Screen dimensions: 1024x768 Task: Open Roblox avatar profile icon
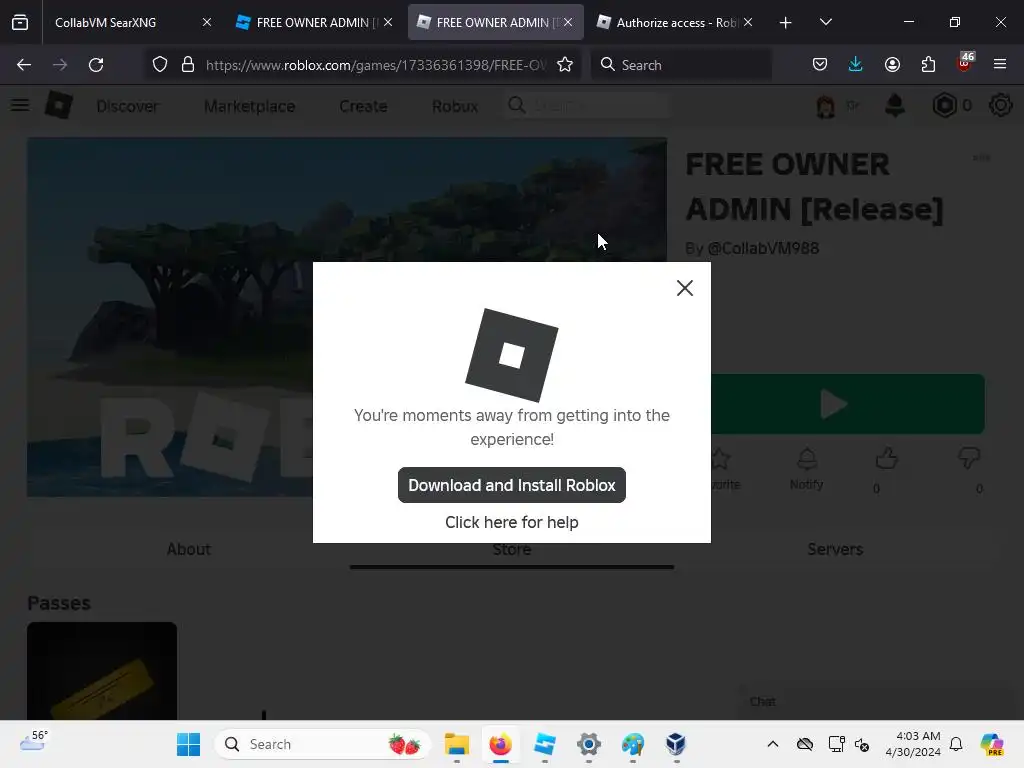pos(825,106)
